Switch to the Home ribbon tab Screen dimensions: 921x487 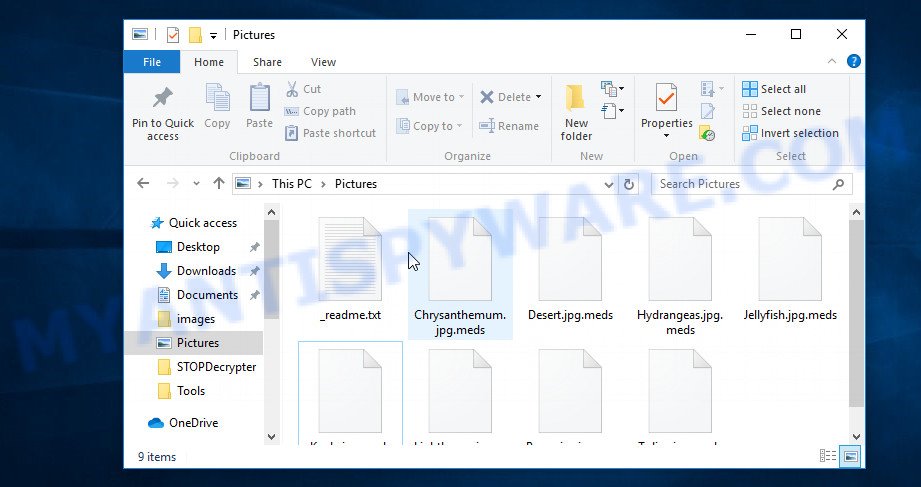click(209, 62)
